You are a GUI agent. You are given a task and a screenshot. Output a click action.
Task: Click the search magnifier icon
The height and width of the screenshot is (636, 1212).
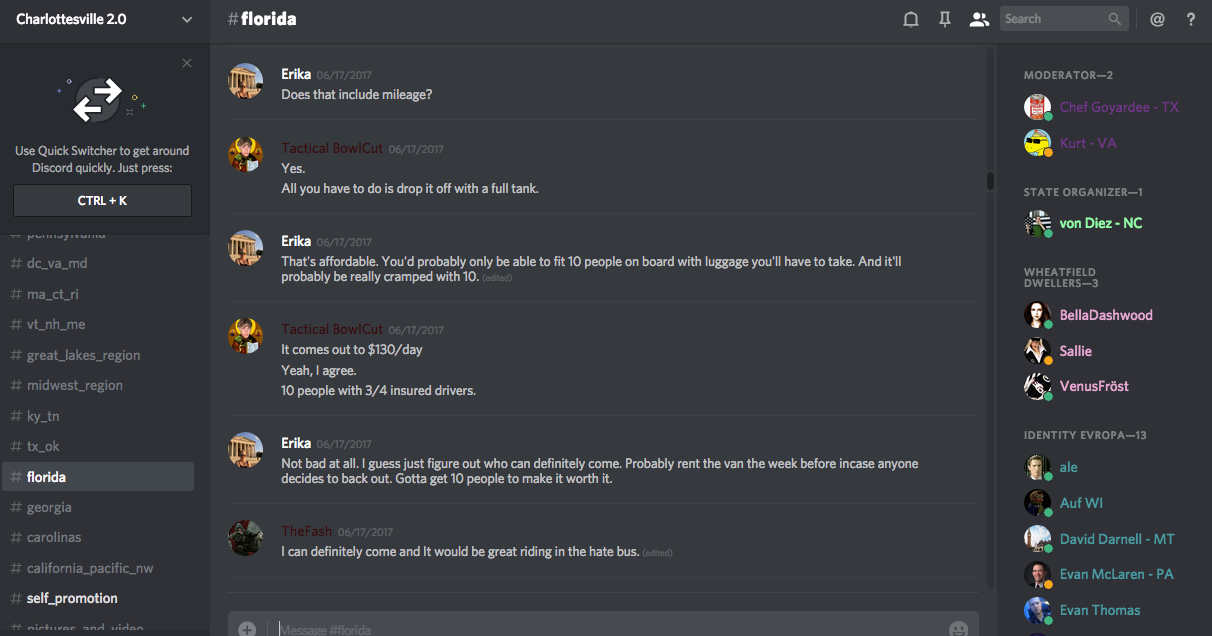[x=1115, y=19]
